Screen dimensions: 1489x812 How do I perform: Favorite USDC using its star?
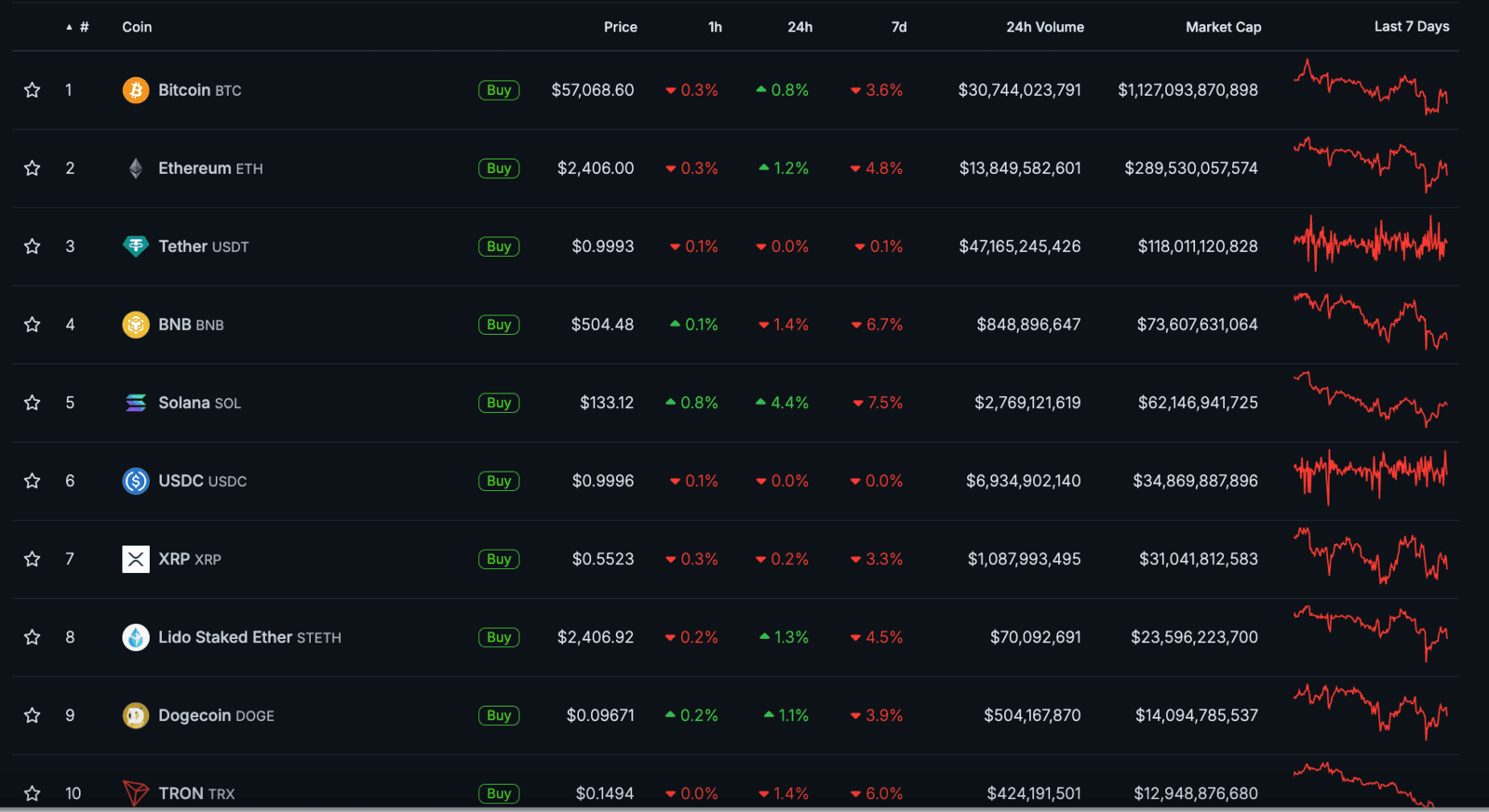[33, 481]
